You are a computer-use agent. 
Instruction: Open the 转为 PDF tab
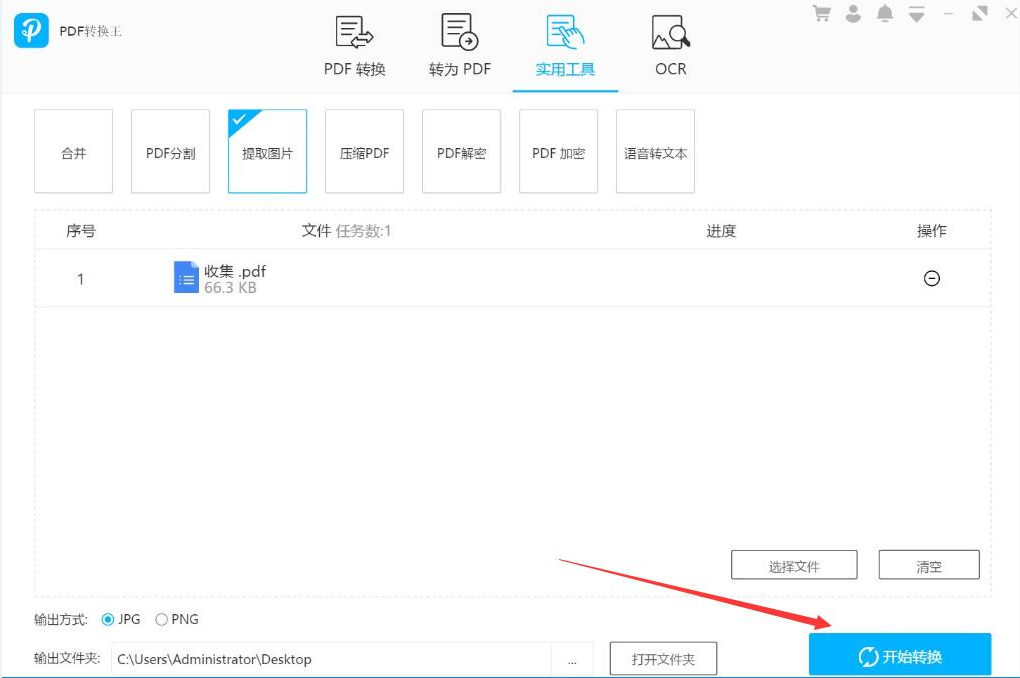coord(459,46)
